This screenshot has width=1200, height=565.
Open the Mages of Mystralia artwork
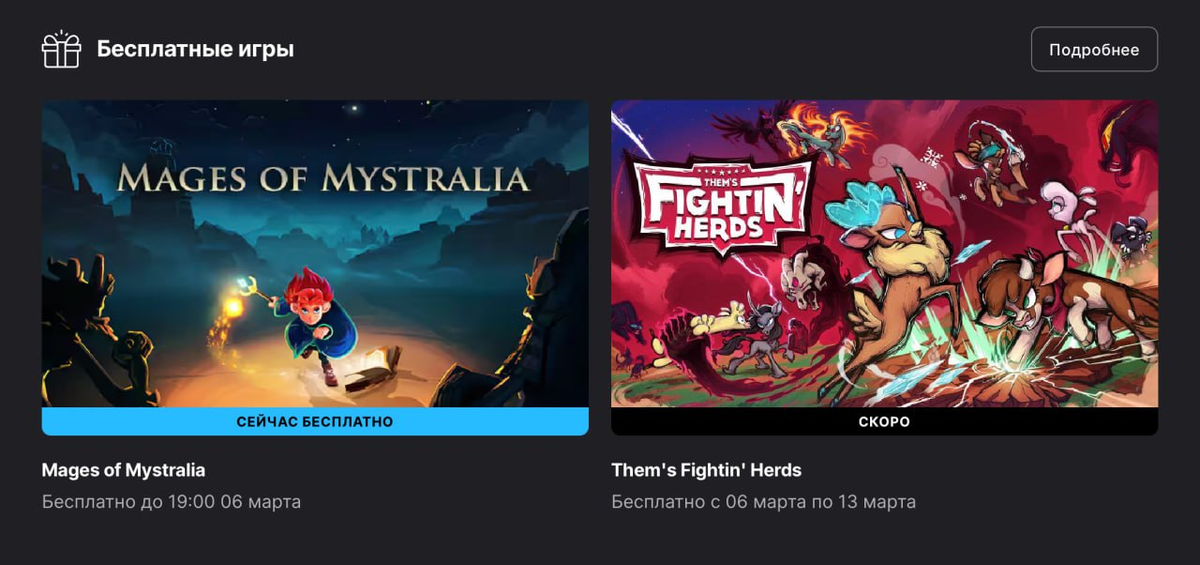315,253
